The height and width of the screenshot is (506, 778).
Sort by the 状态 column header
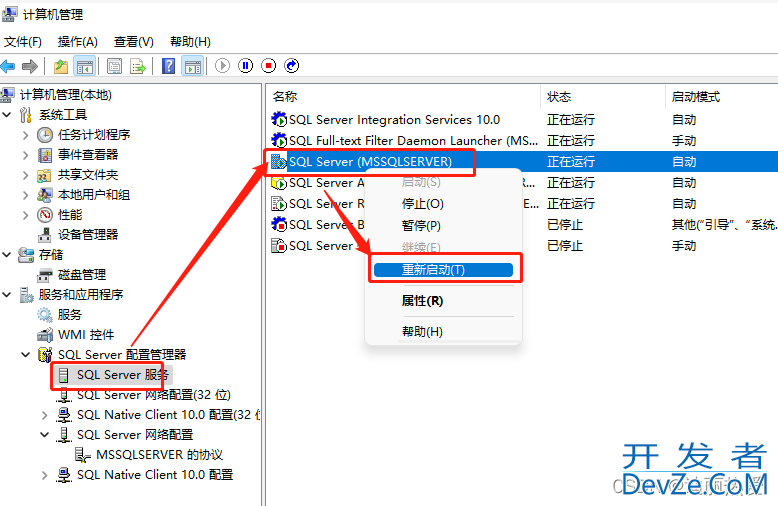click(x=559, y=97)
